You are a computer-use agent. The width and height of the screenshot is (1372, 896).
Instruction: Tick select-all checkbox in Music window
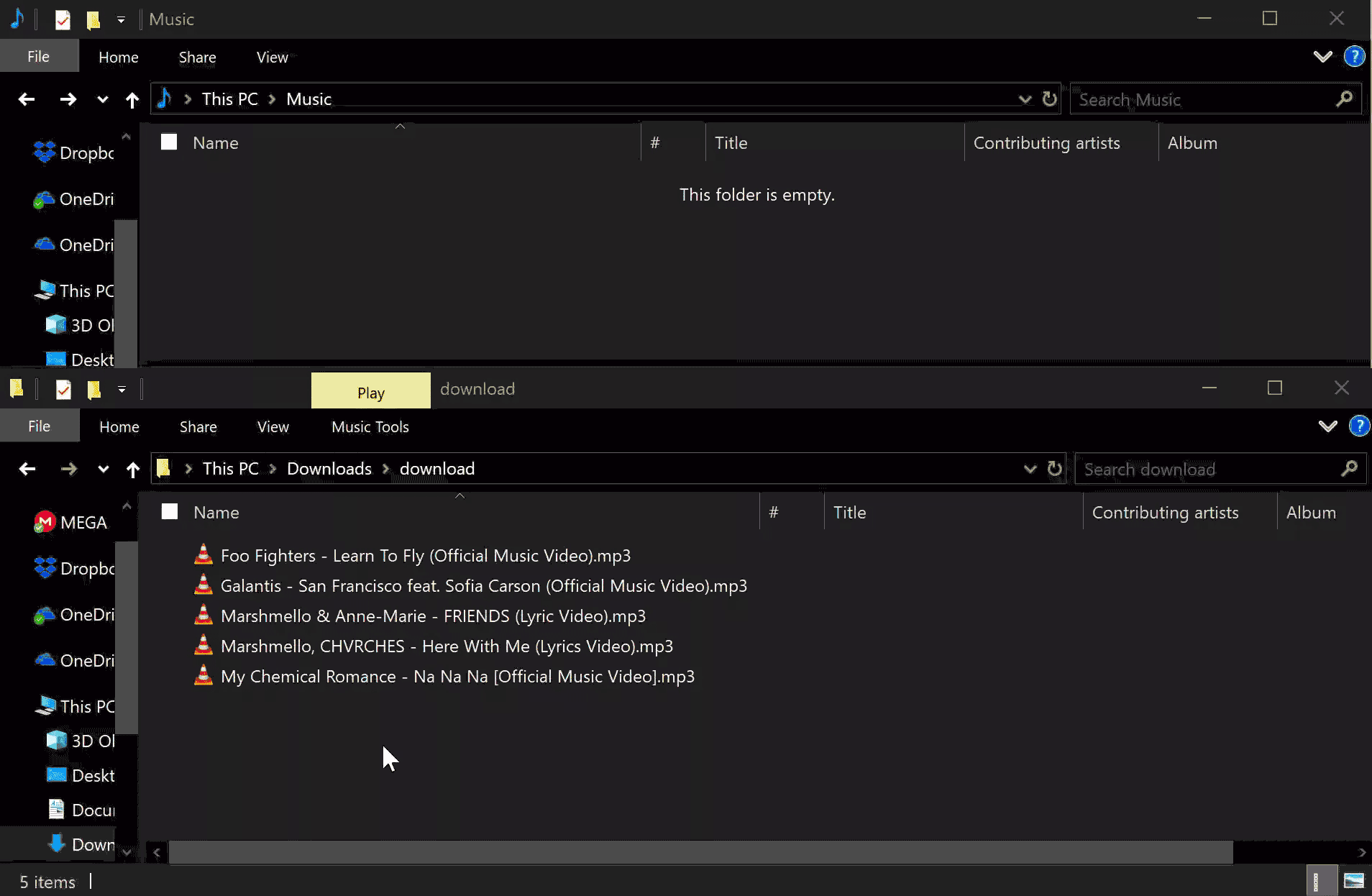pyautogui.click(x=169, y=142)
